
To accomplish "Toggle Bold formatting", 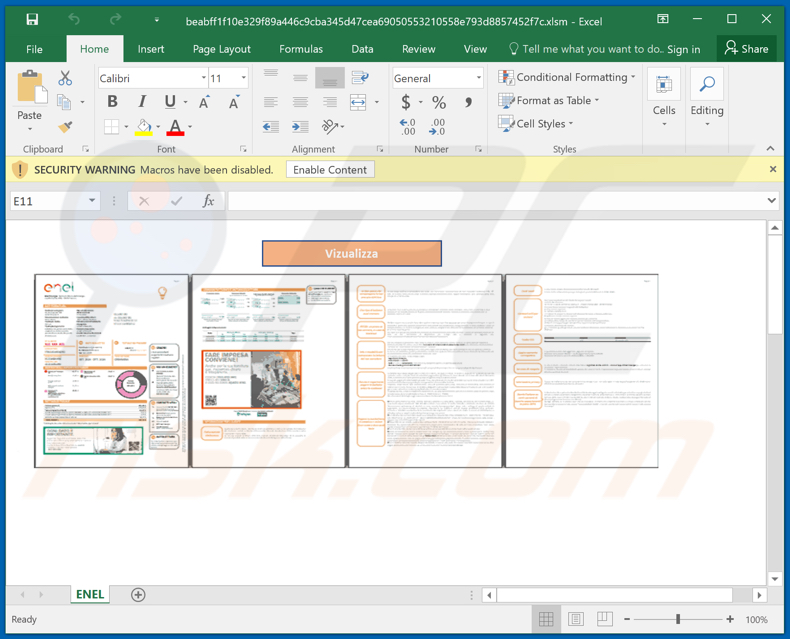I will pos(112,102).
